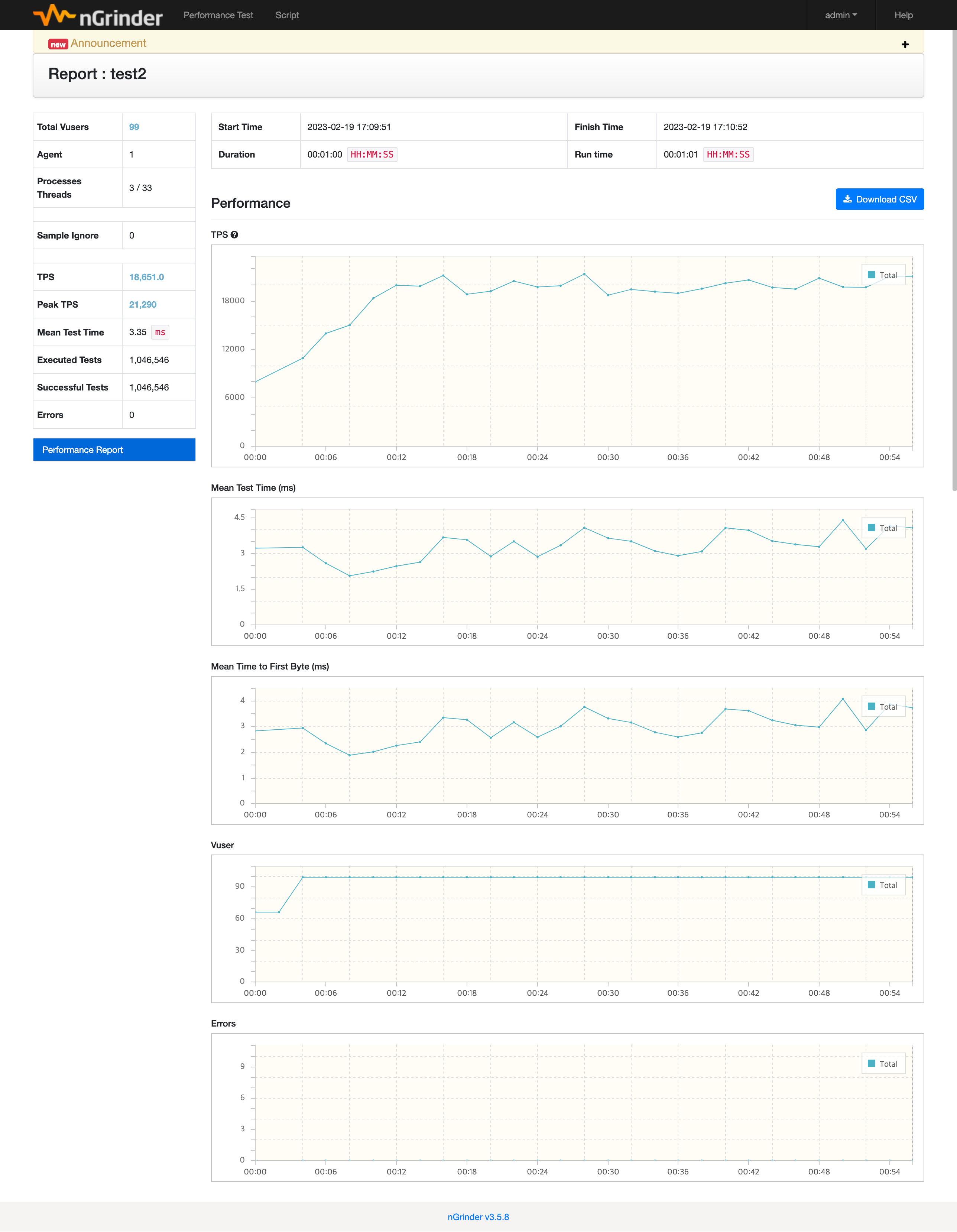Open the Performance Test menu

click(x=218, y=15)
